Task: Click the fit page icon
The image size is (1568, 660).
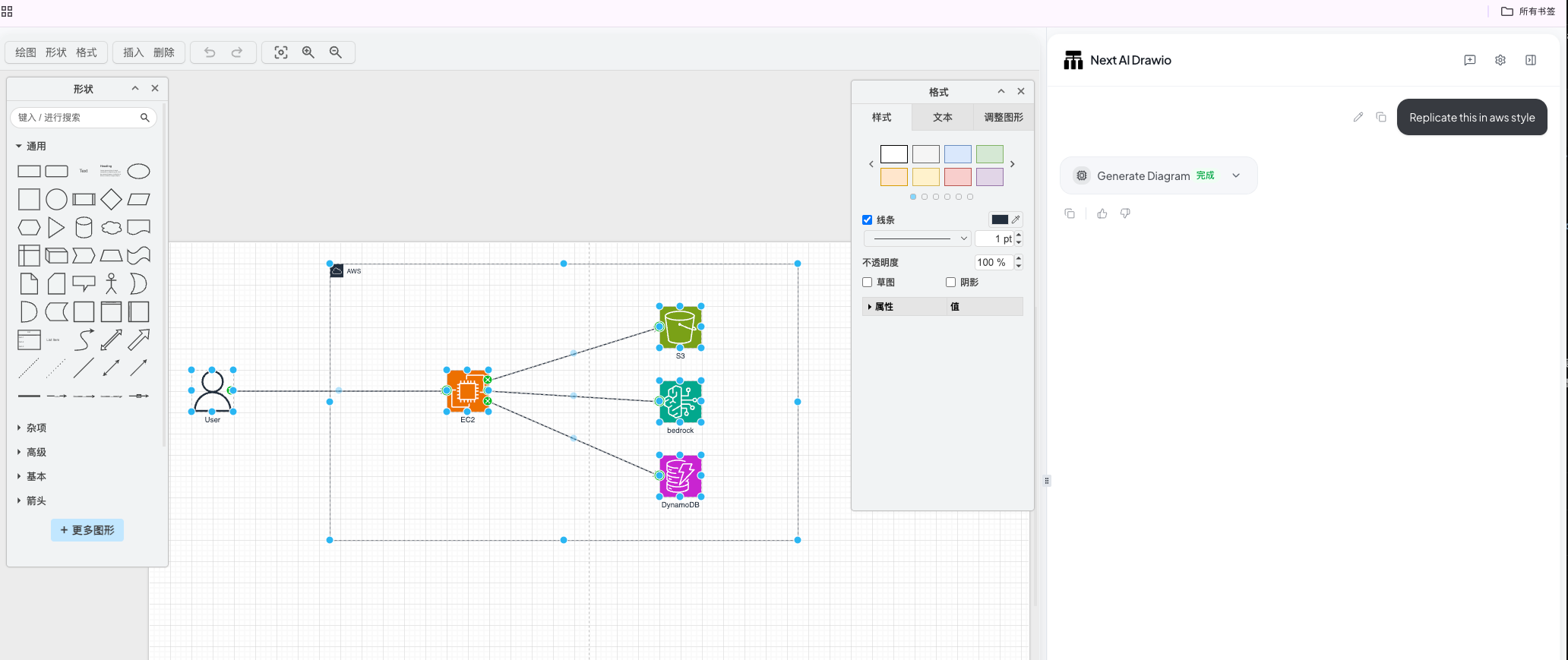Action: 281,52
